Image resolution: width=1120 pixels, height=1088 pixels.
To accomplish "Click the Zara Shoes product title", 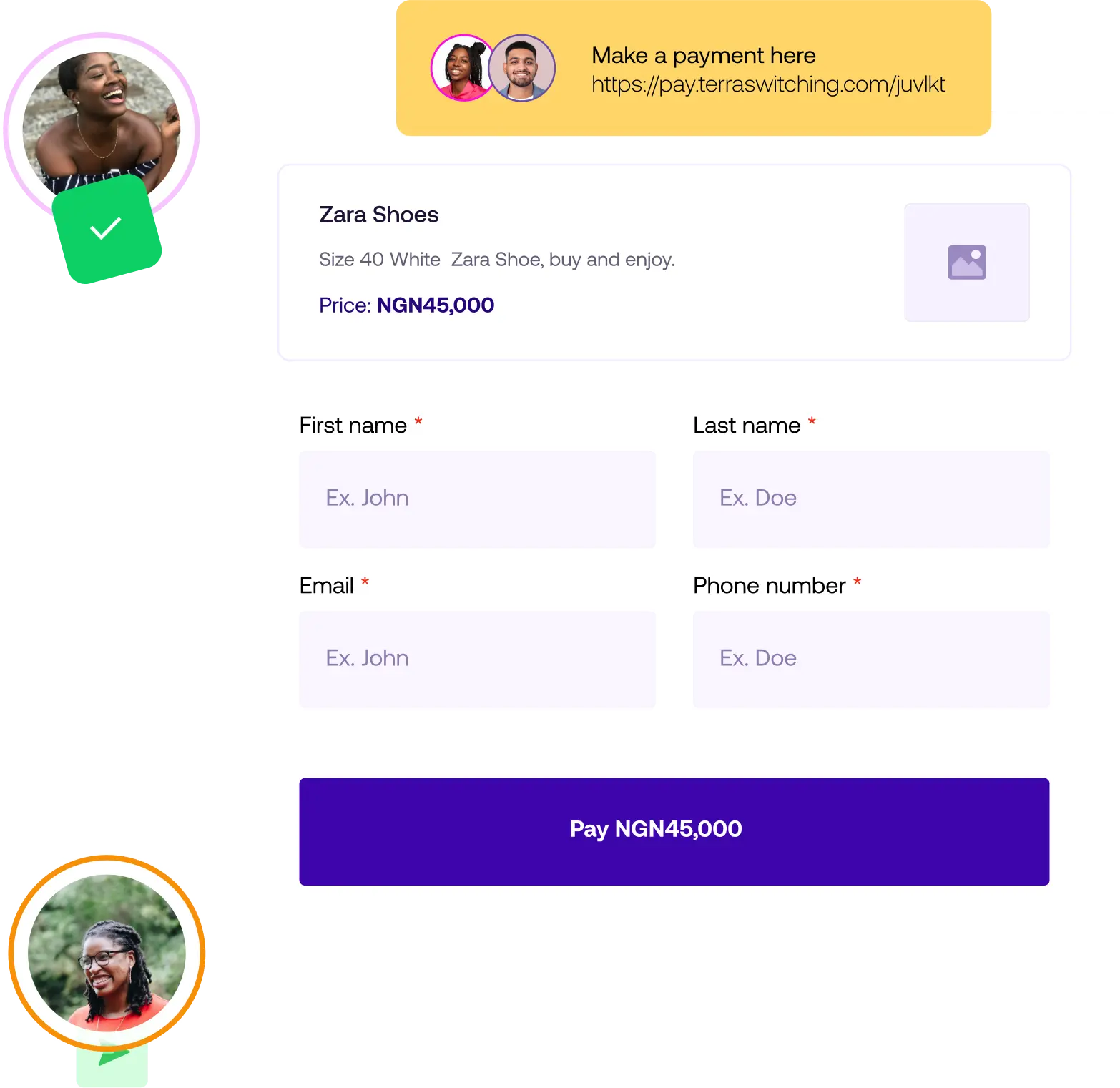I will click(x=378, y=215).
